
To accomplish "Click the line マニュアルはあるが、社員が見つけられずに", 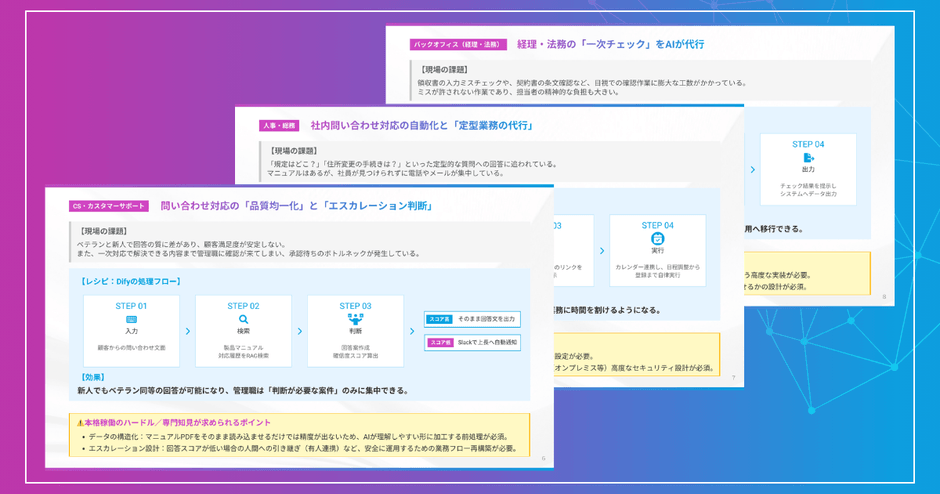I will coord(385,173).
